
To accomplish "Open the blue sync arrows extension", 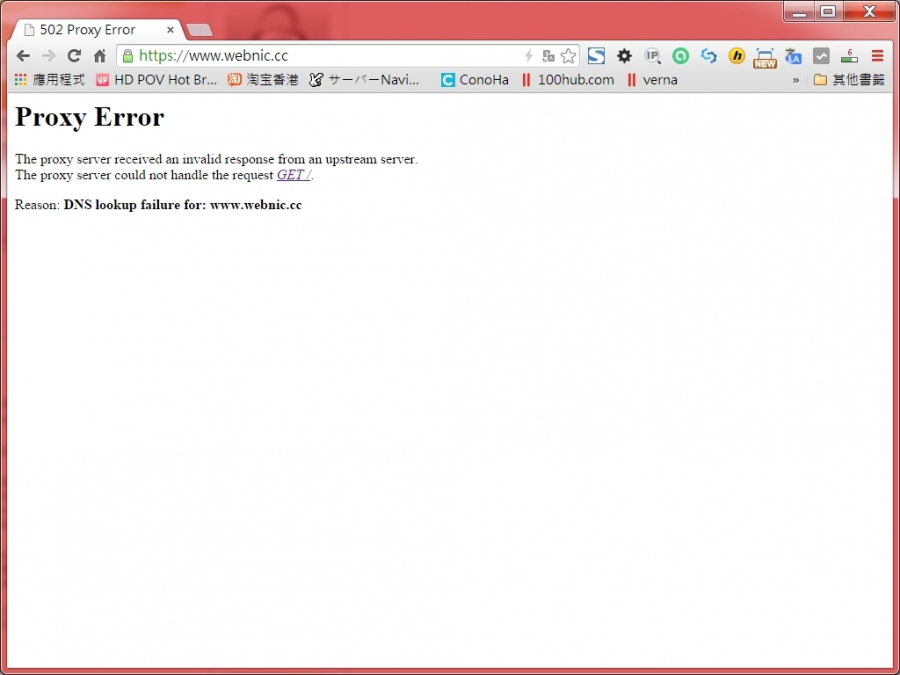I will [x=709, y=56].
